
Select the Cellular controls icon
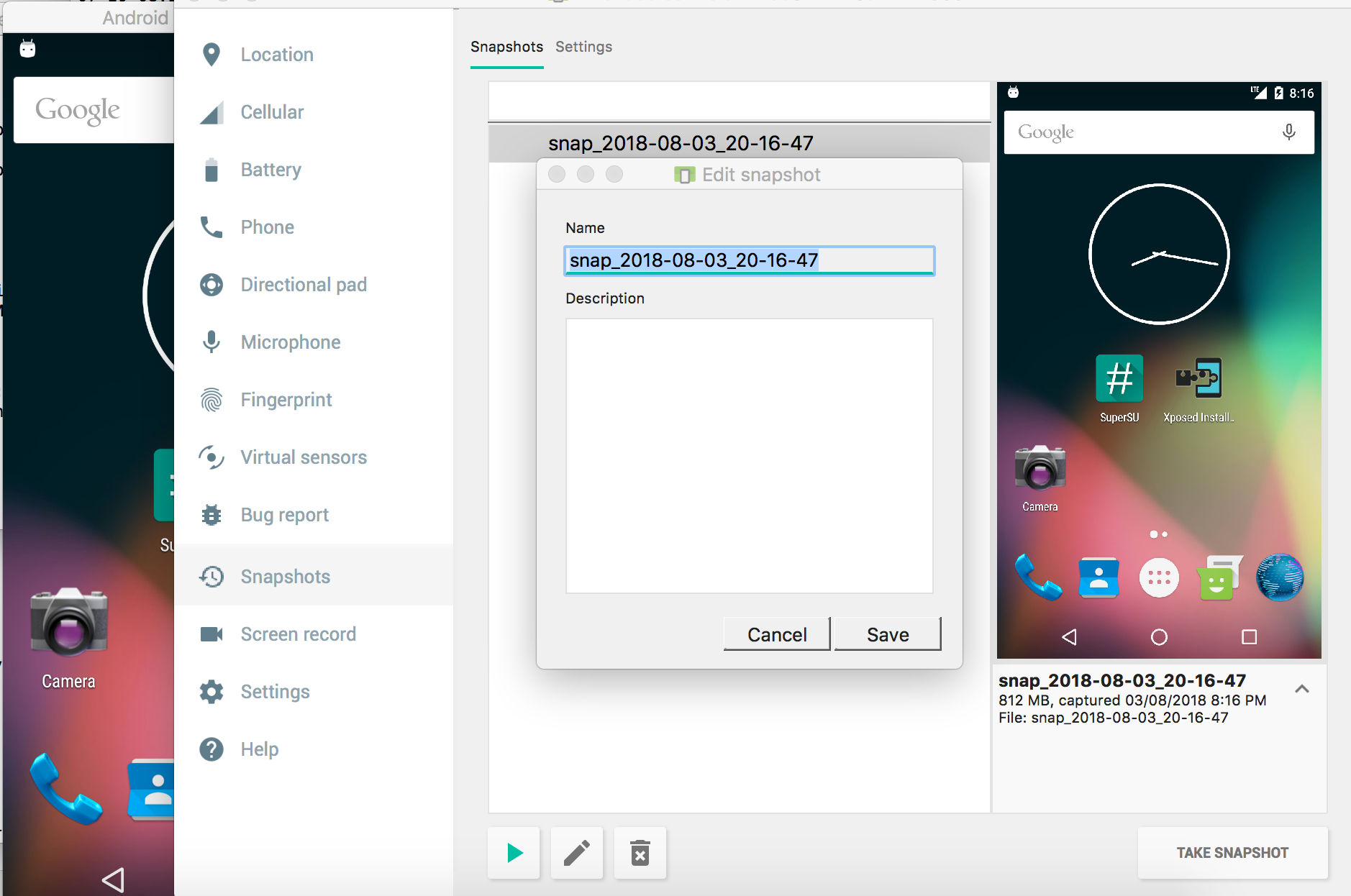click(271, 111)
